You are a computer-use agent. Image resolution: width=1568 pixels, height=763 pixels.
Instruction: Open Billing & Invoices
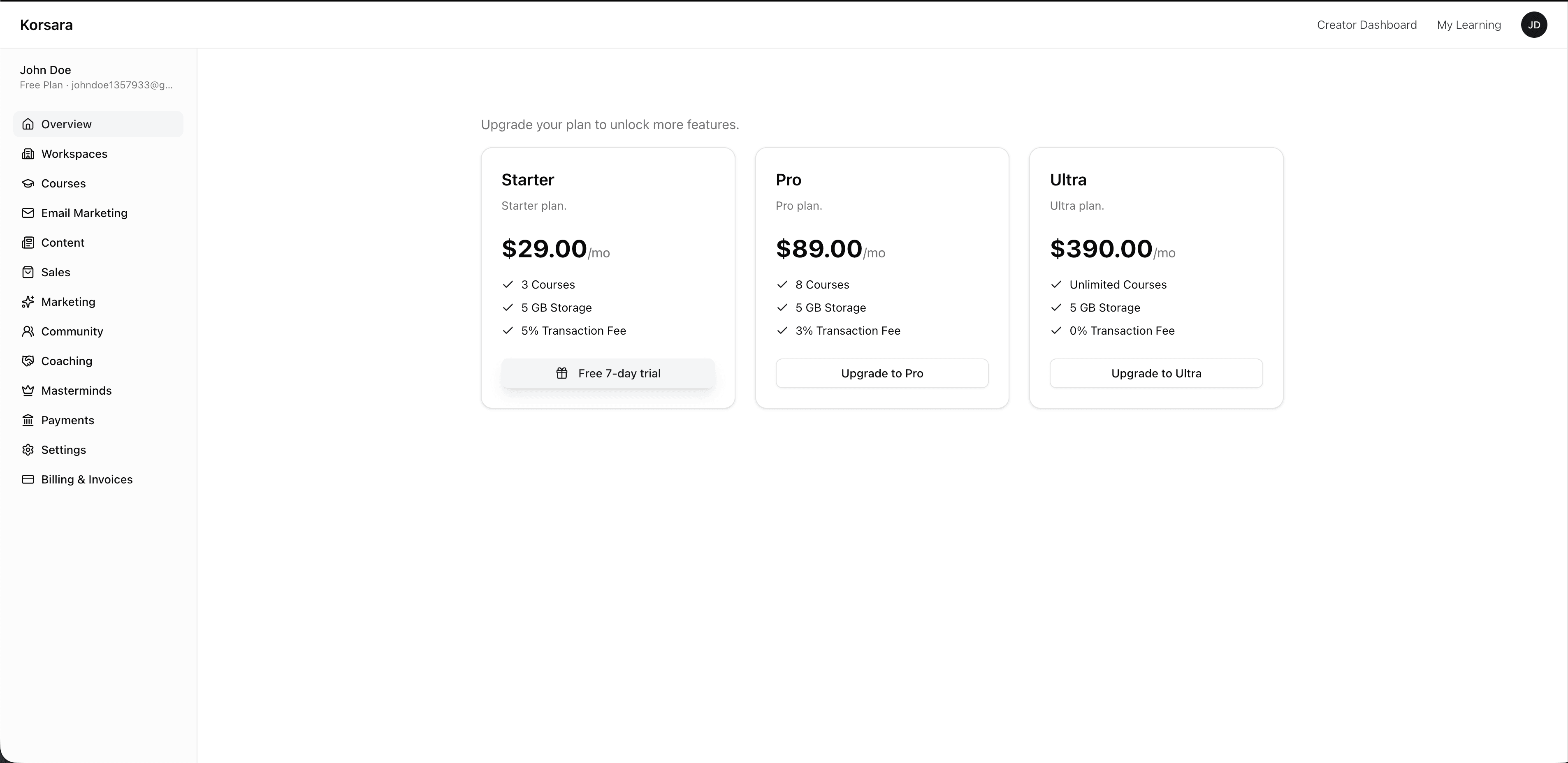click(87, 479)
